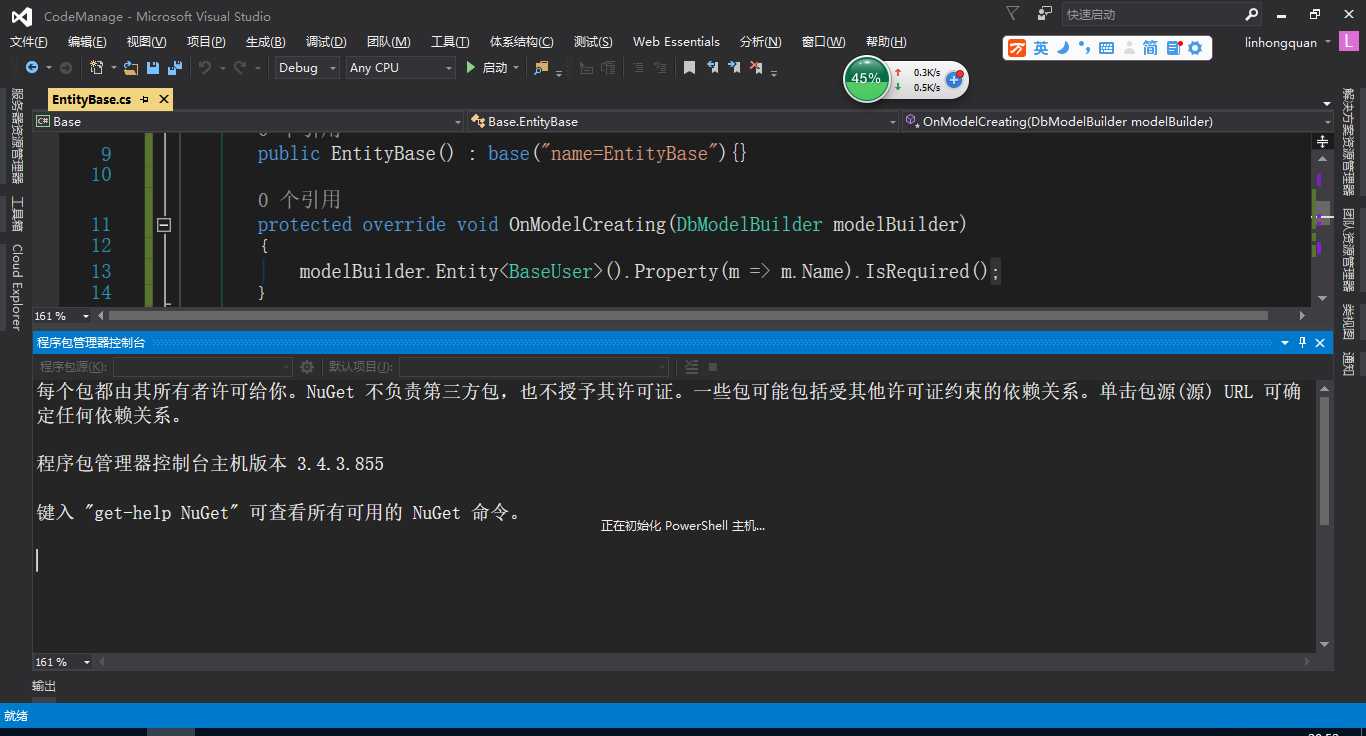Viewport: 1366px width, 736px height.
Task: Click the notifications filter funnel icon
Action: tap(1013, 14)
